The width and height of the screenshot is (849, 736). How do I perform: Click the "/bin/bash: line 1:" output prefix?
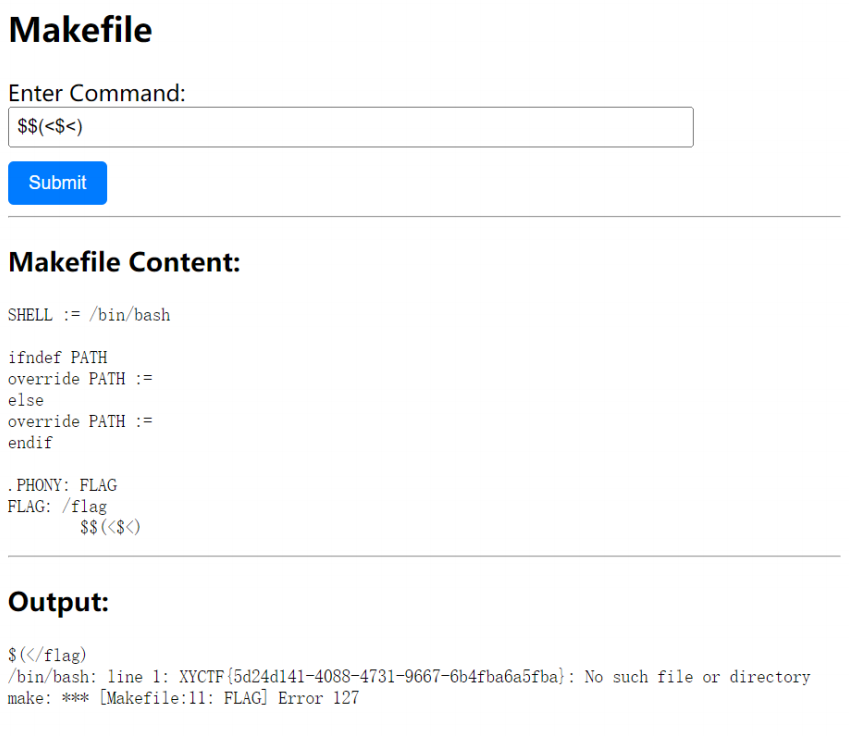click(88, 677)
